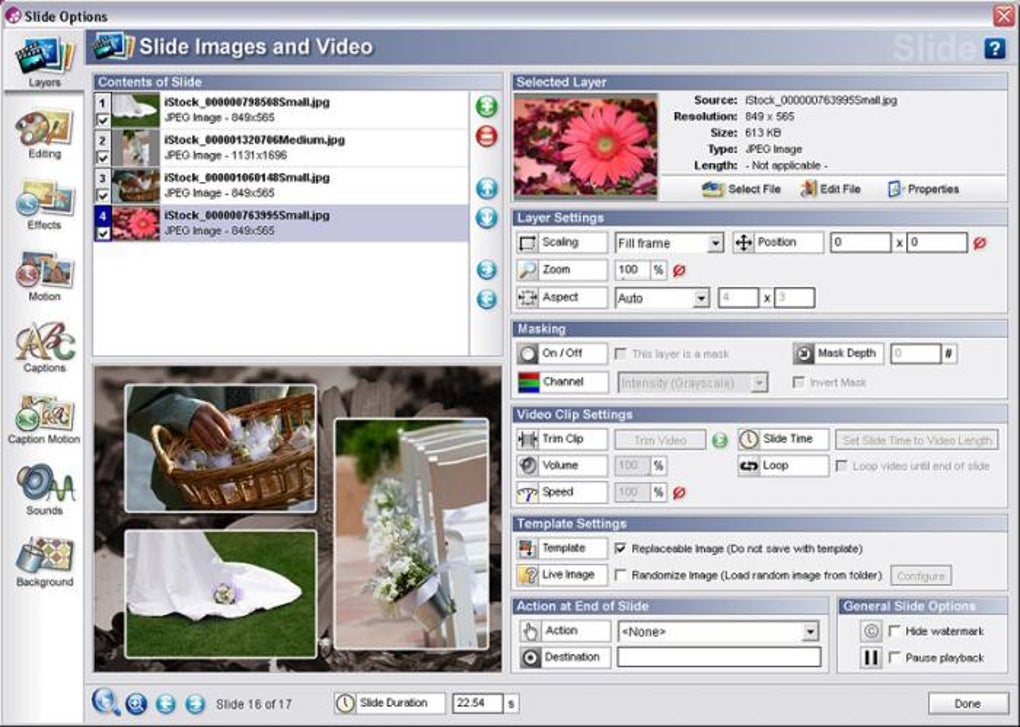1020x727 pixels.
Task: Go to previous slide using bottom arrow
Action: pos(166,704)
